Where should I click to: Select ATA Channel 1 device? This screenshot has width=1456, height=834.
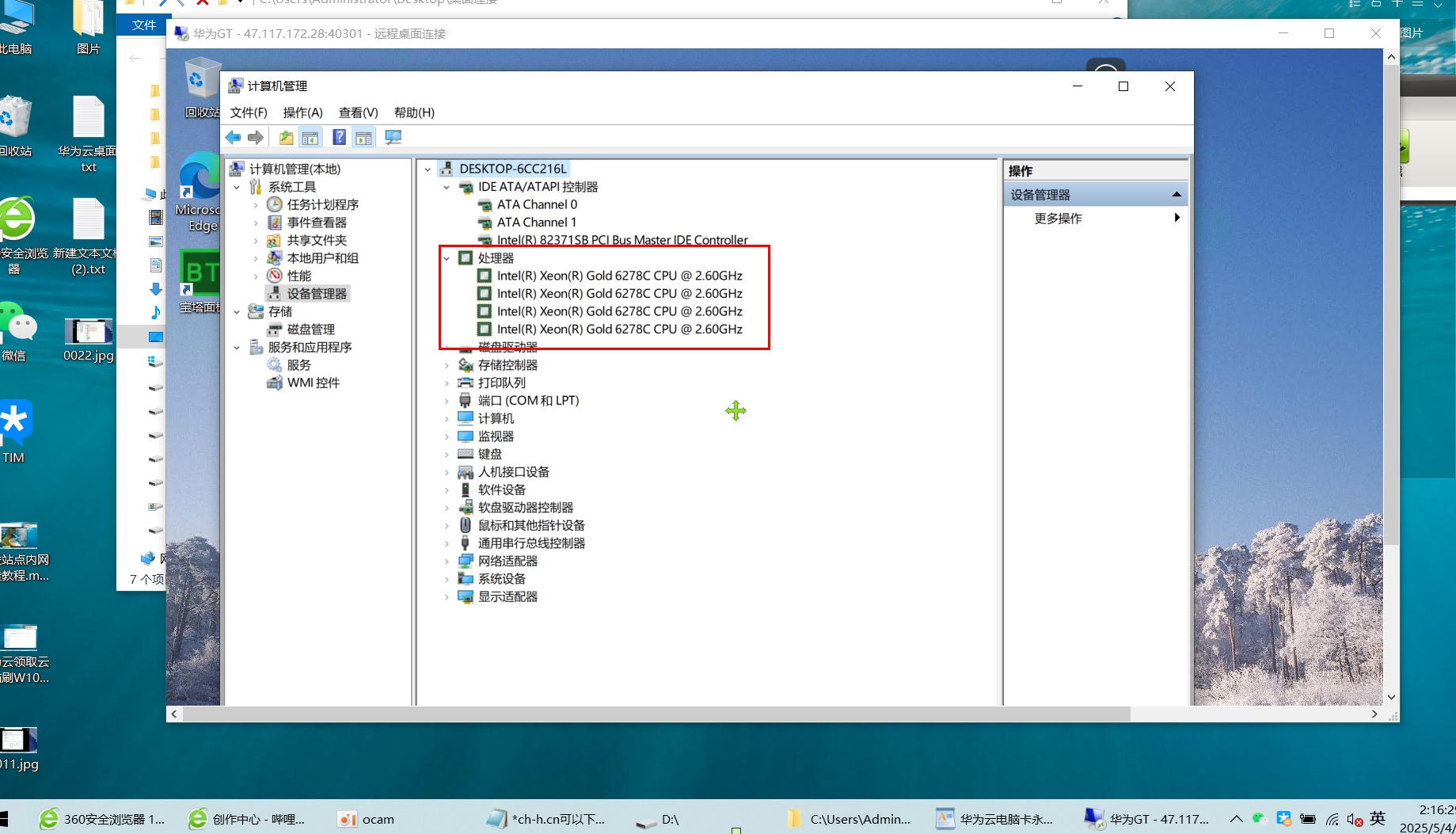point(537,223)
